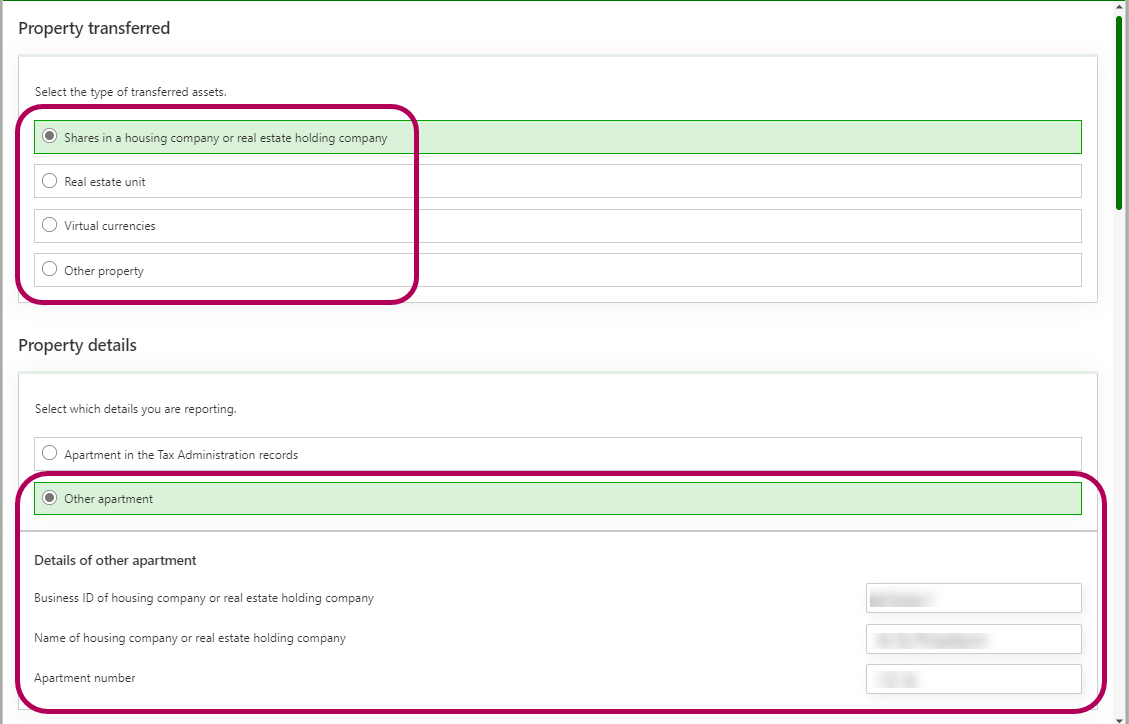The height and width of the screenshot is (724, 1129).
Task: Click the Apartment number input field
Action: [x=973, y=679]
